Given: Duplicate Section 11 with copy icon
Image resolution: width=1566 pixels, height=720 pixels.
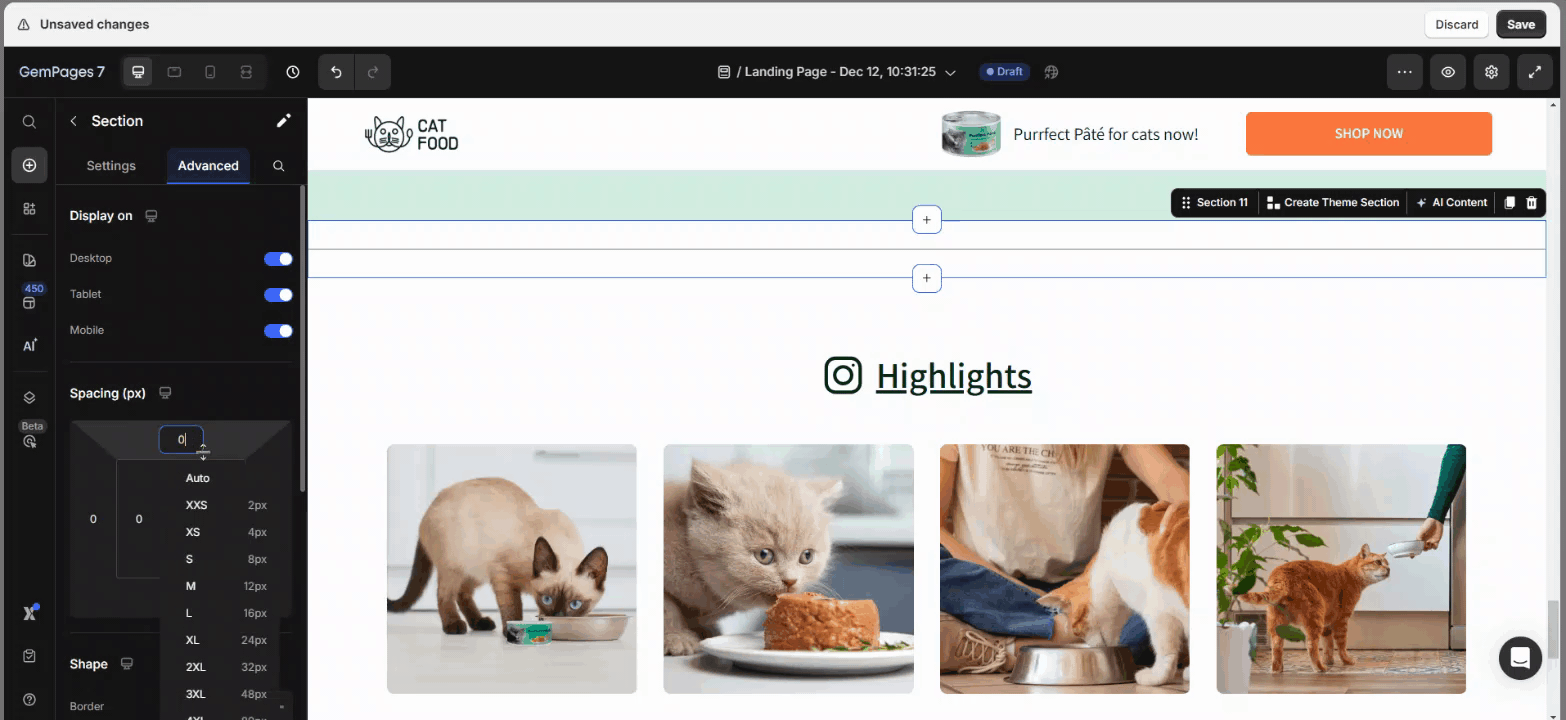Looking at the screenshot, I should click(1510, 203).
